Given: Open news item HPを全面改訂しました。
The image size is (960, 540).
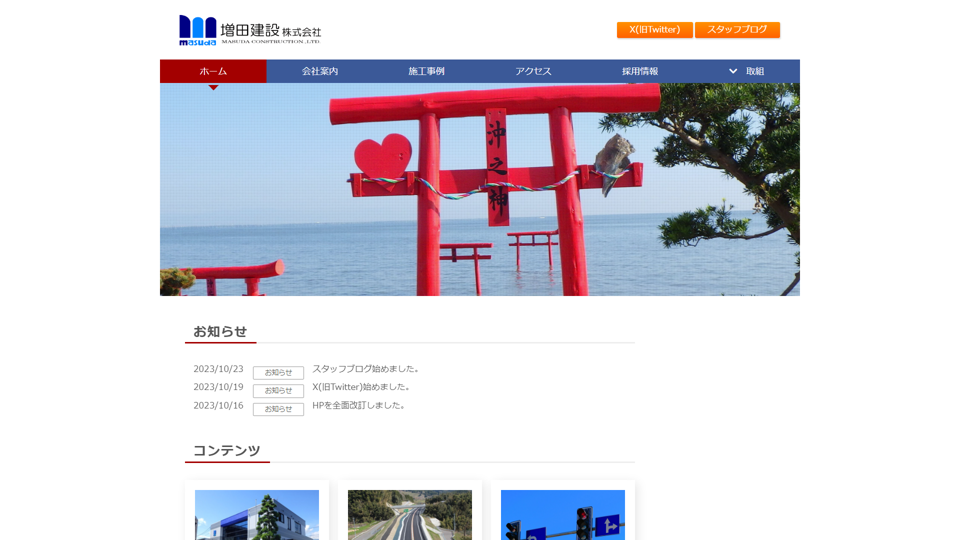Looking at the screenshot, I should coord(359,405).
